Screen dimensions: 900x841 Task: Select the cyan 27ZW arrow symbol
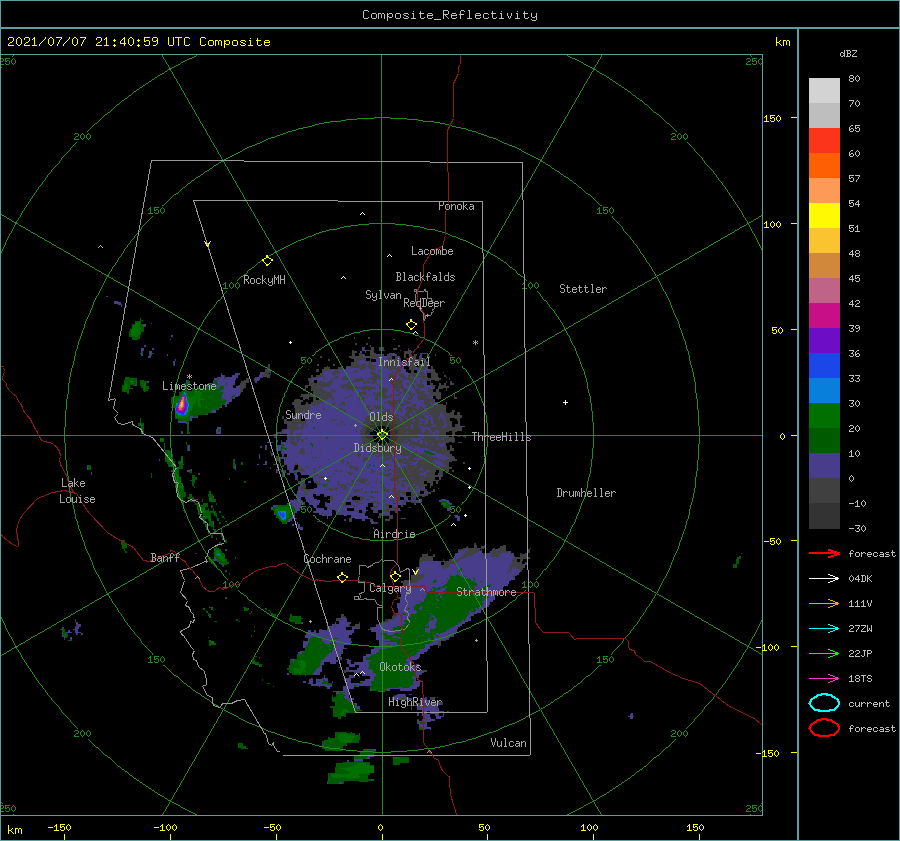pos(824,629)
